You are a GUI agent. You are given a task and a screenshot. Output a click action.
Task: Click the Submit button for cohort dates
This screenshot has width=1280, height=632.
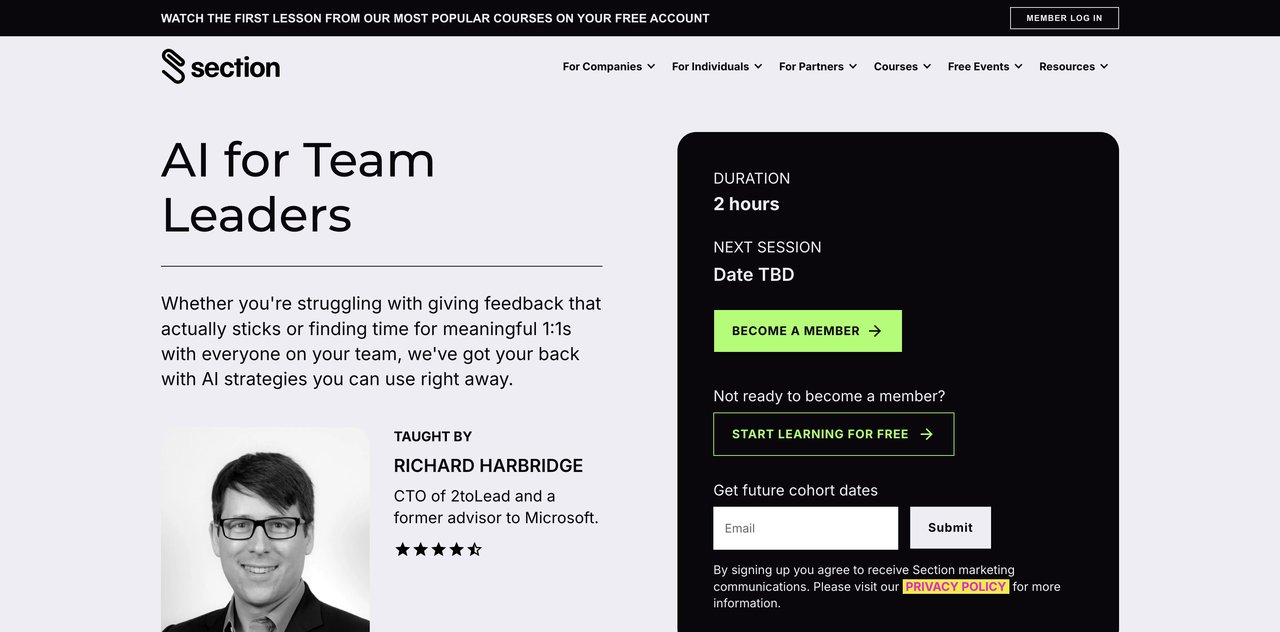pyautogui.click(x=950, y=527)
